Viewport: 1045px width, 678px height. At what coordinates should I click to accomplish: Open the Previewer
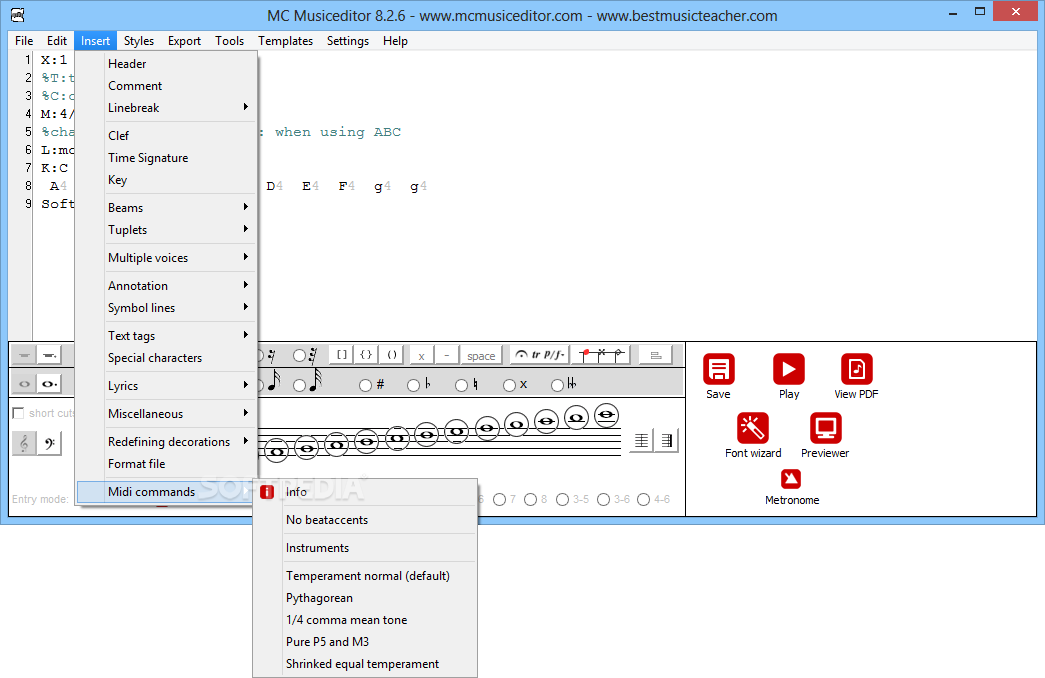click(826, 428)
